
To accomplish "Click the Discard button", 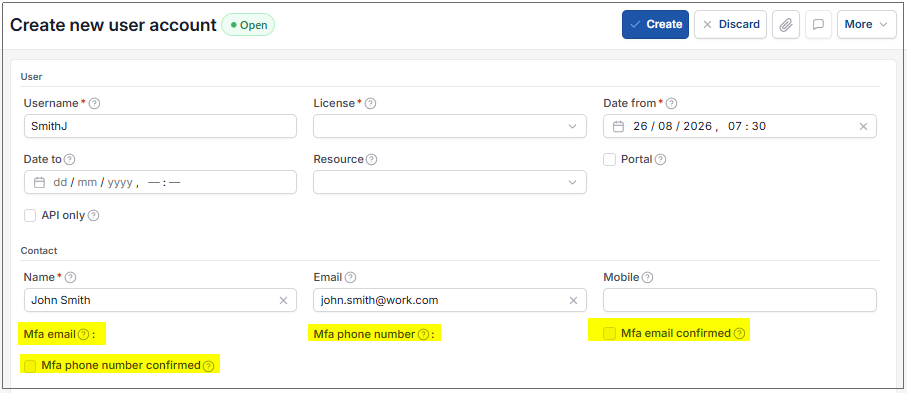I will click(x=731, y=24).
